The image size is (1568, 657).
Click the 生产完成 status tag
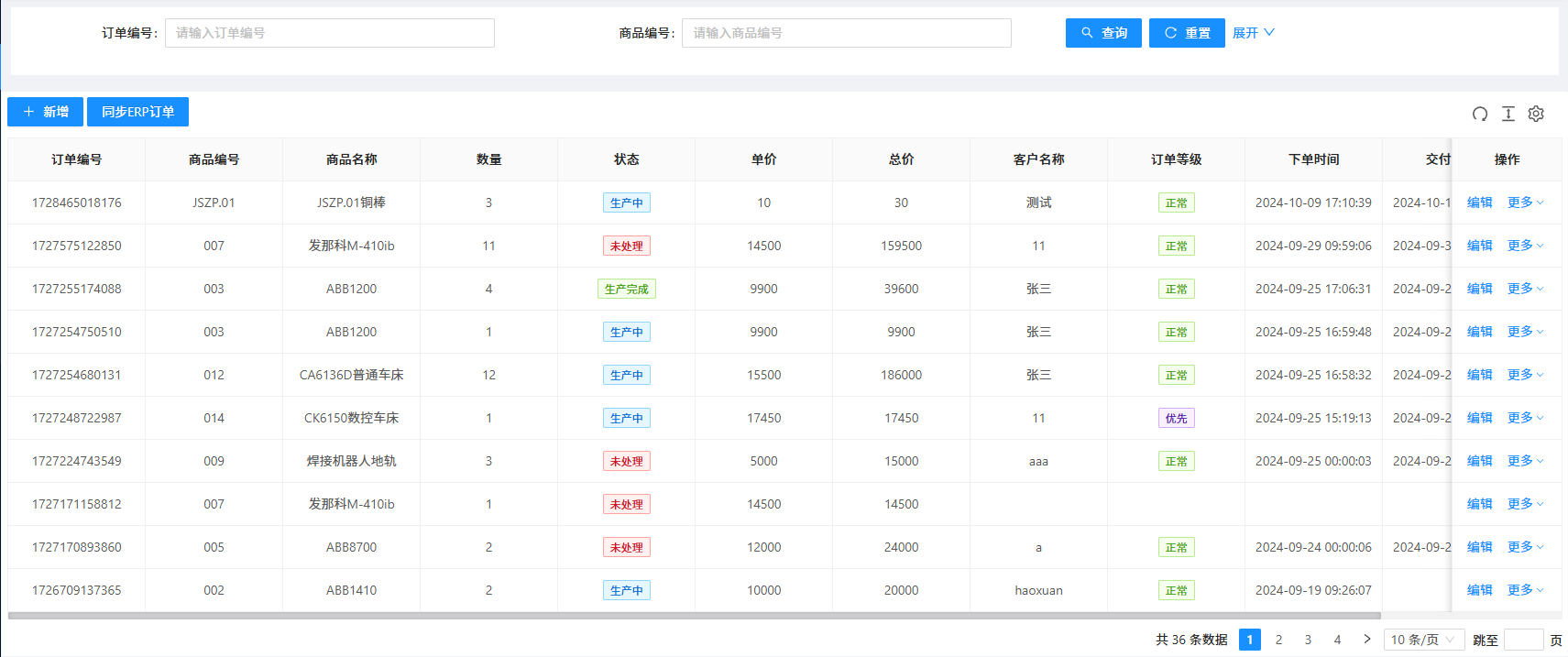click(627, 289)
